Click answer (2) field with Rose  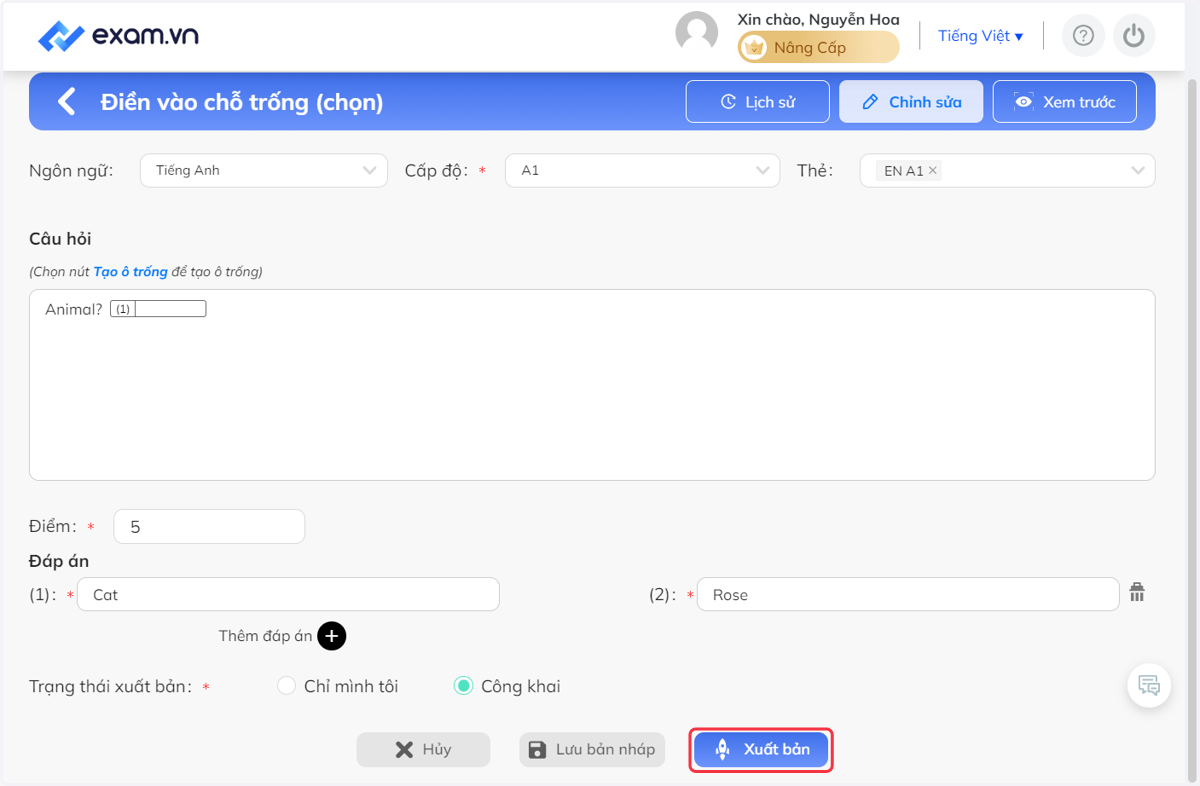[x=908, y=595]
